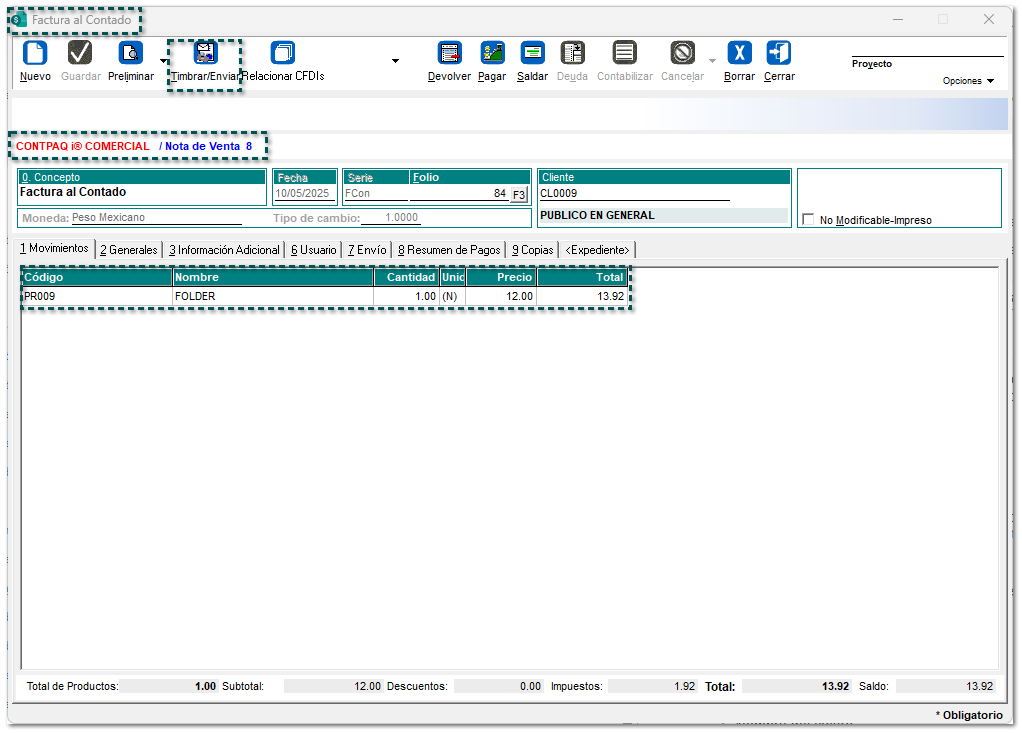Click the Pagar icon

[492, 54]
